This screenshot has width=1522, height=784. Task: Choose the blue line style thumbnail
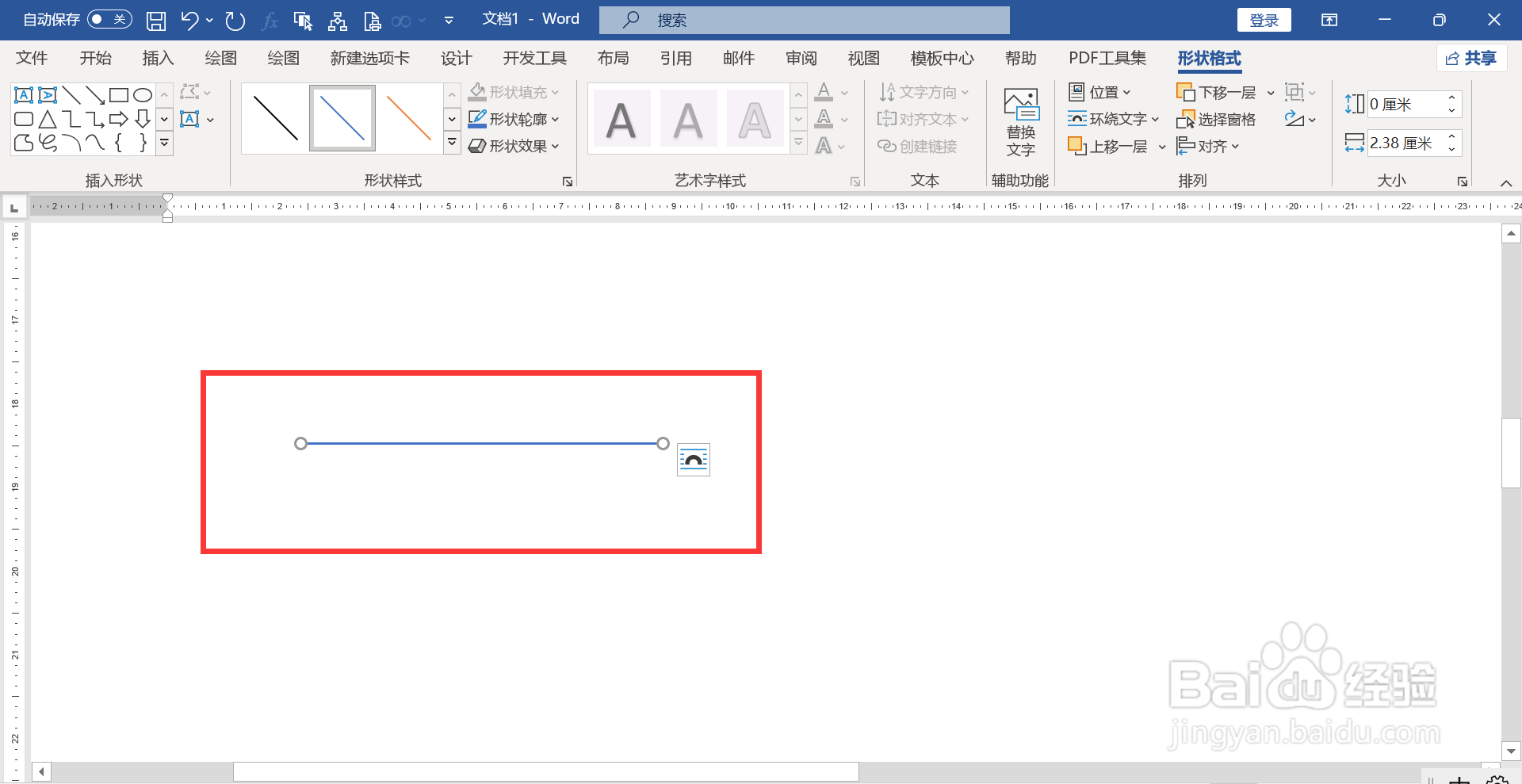342,118
